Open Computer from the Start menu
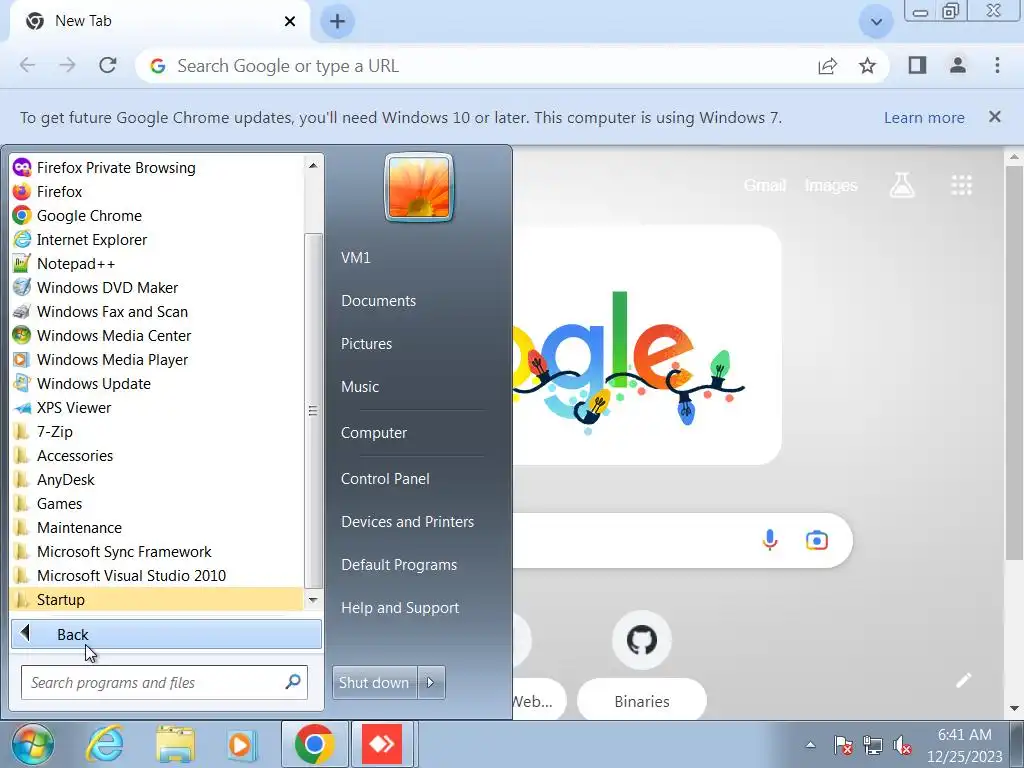The width and height of the screenshot is (1024, 768). (374, 433)
